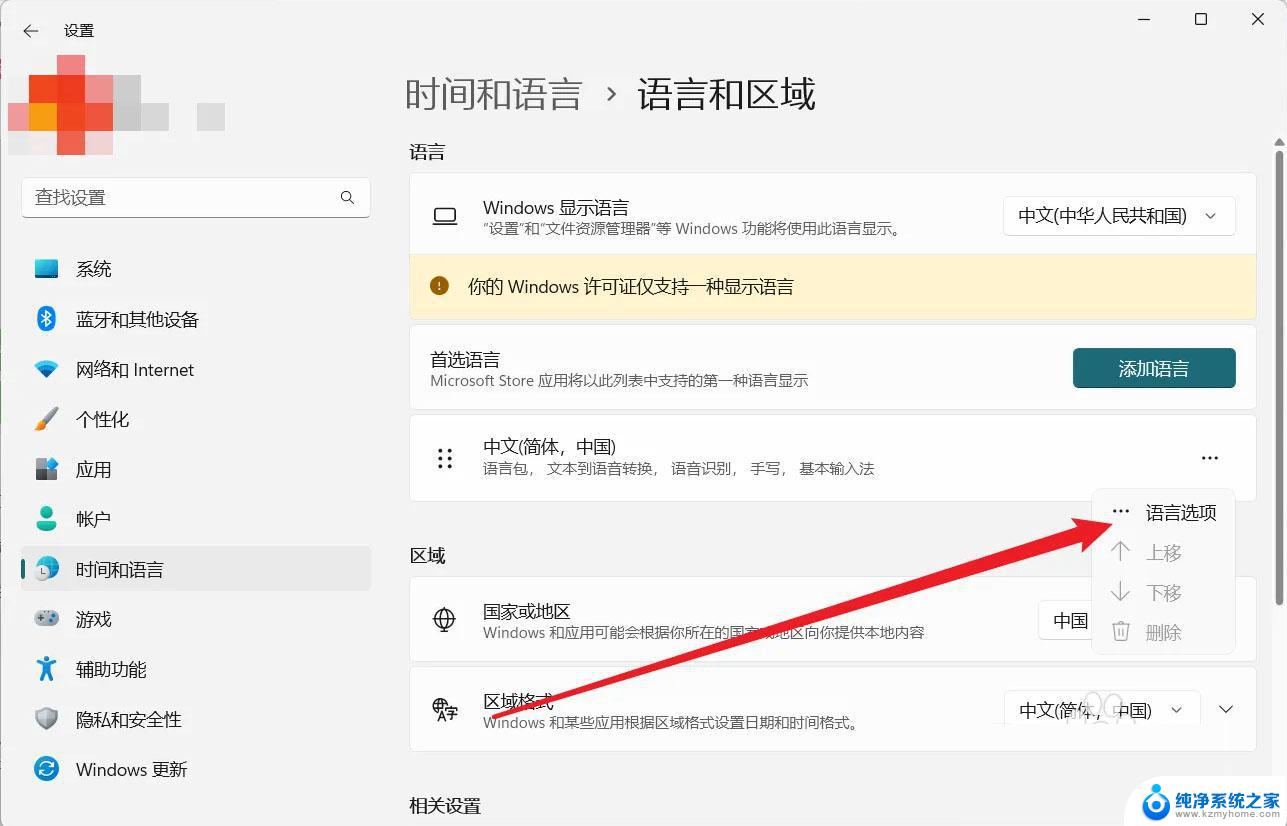Screen dimensions: 1287x826
Task: Open the 应用 apps icon
Action: [47, 469]
